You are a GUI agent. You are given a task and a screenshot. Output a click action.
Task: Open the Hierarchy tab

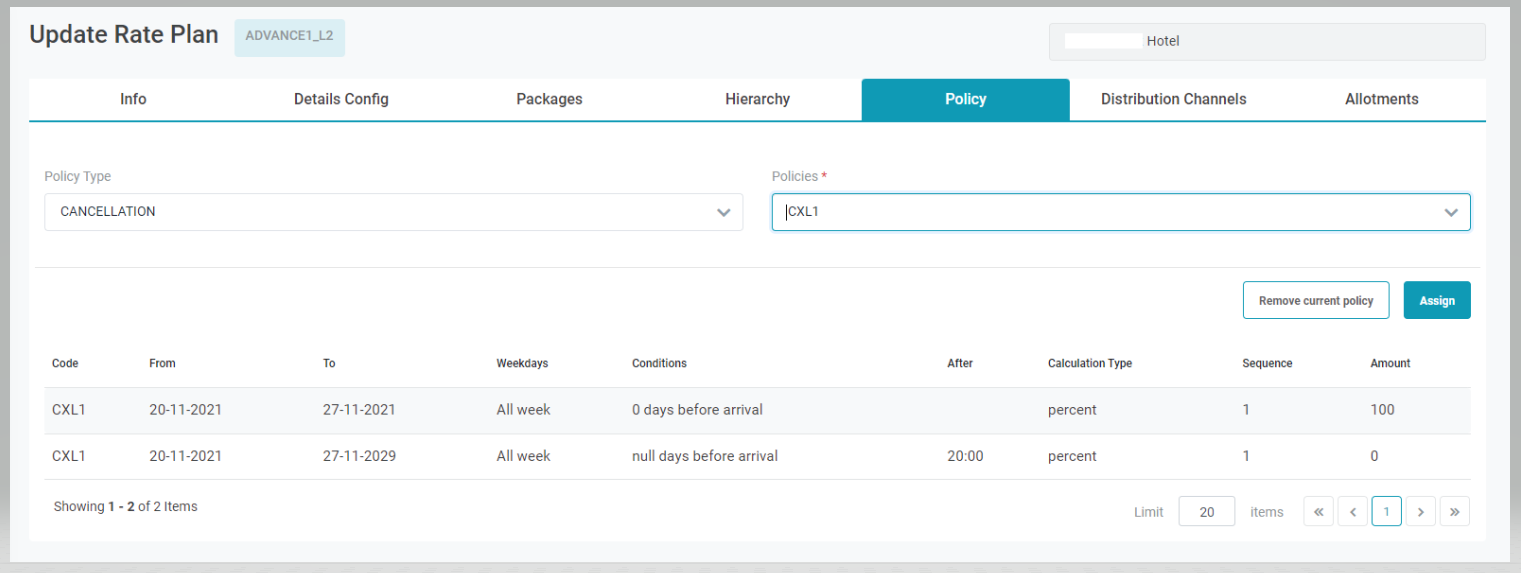point(757,99)
